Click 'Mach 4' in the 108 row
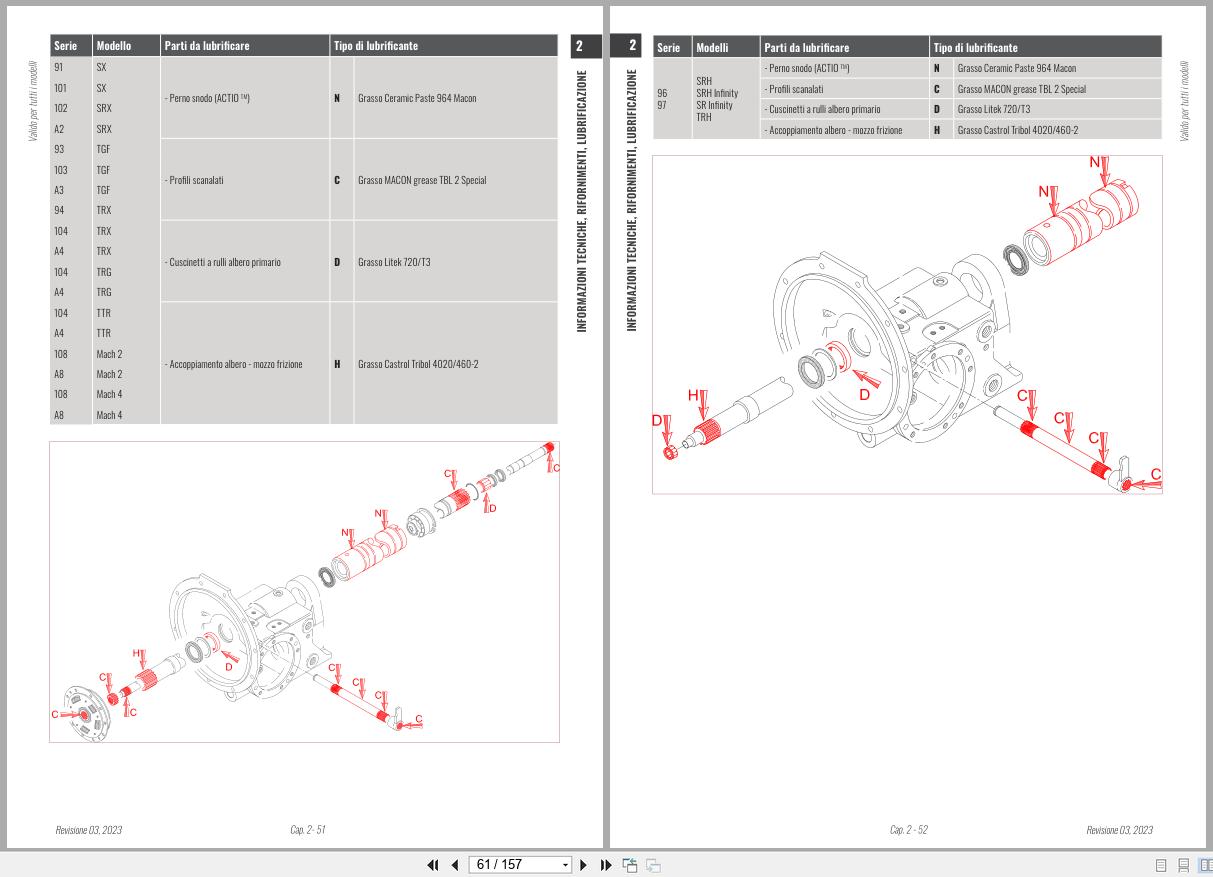Image resolution: width=1213 pixels, height=877 pixels. click(x=109, y=394)
